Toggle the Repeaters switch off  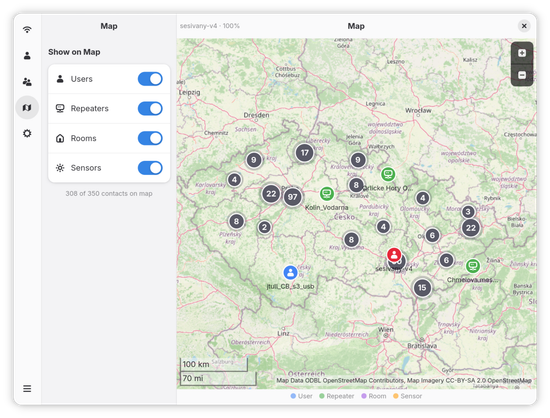150,108
